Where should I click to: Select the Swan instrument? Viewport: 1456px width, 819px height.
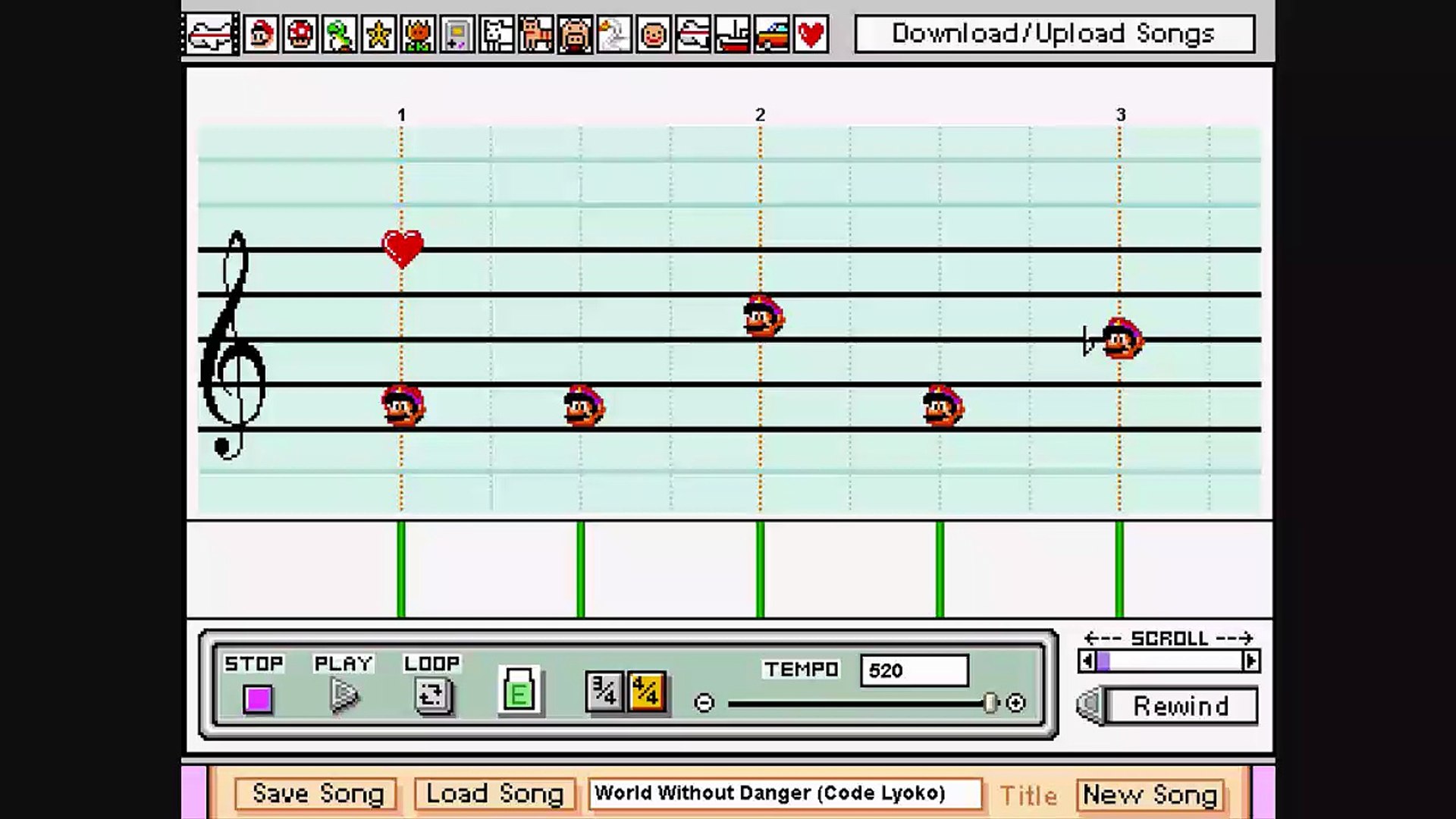click(x=614, y=35)
